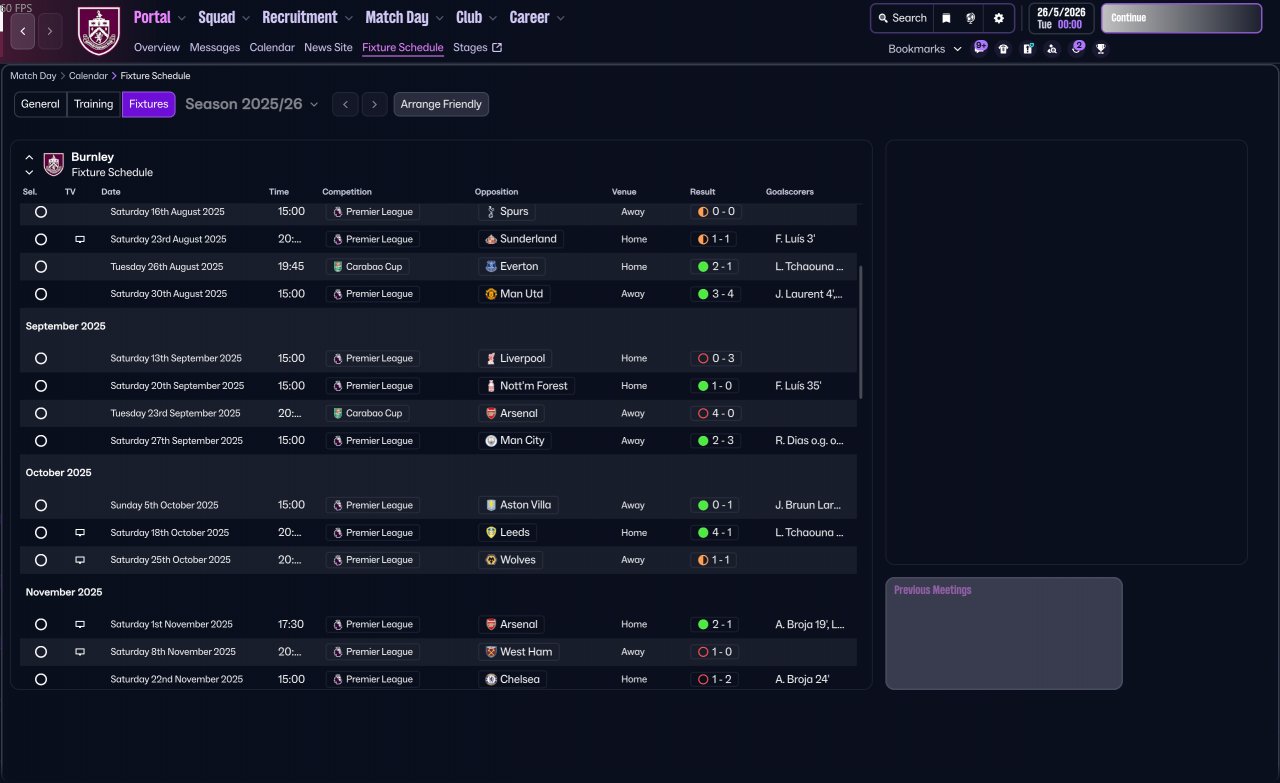Click the shirt icon in bookmarks bar
Screen dimensions: 1280x783
pos(1003,48)
